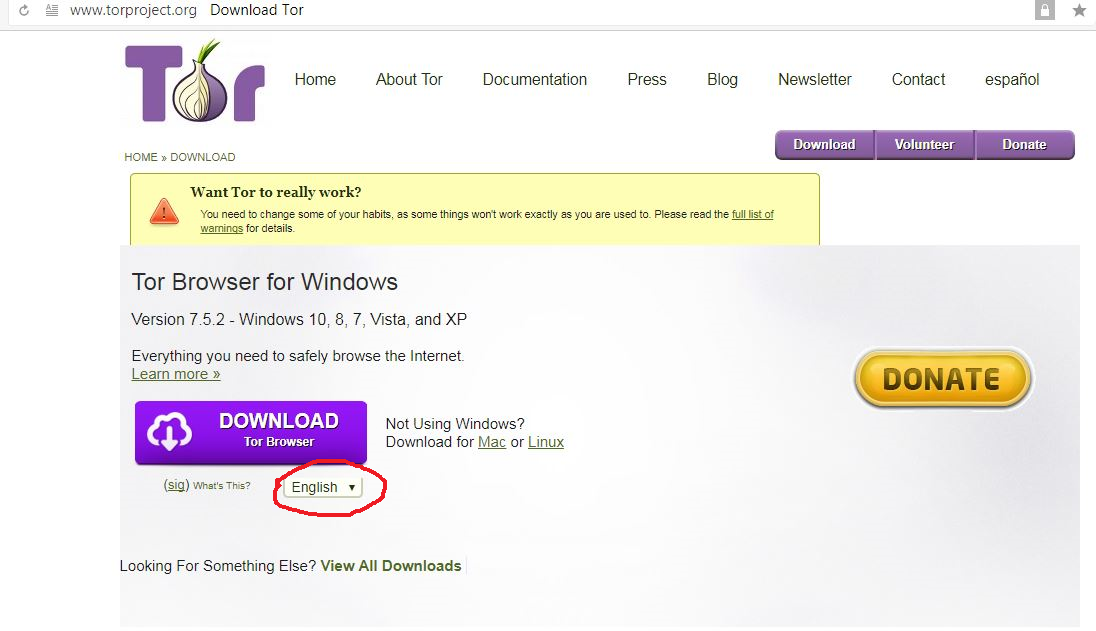Switch the site to español

point(1011,79)
